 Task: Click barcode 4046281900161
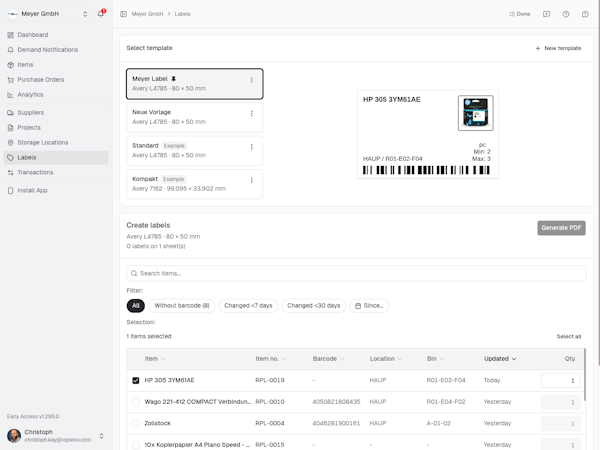click(336, 423)
